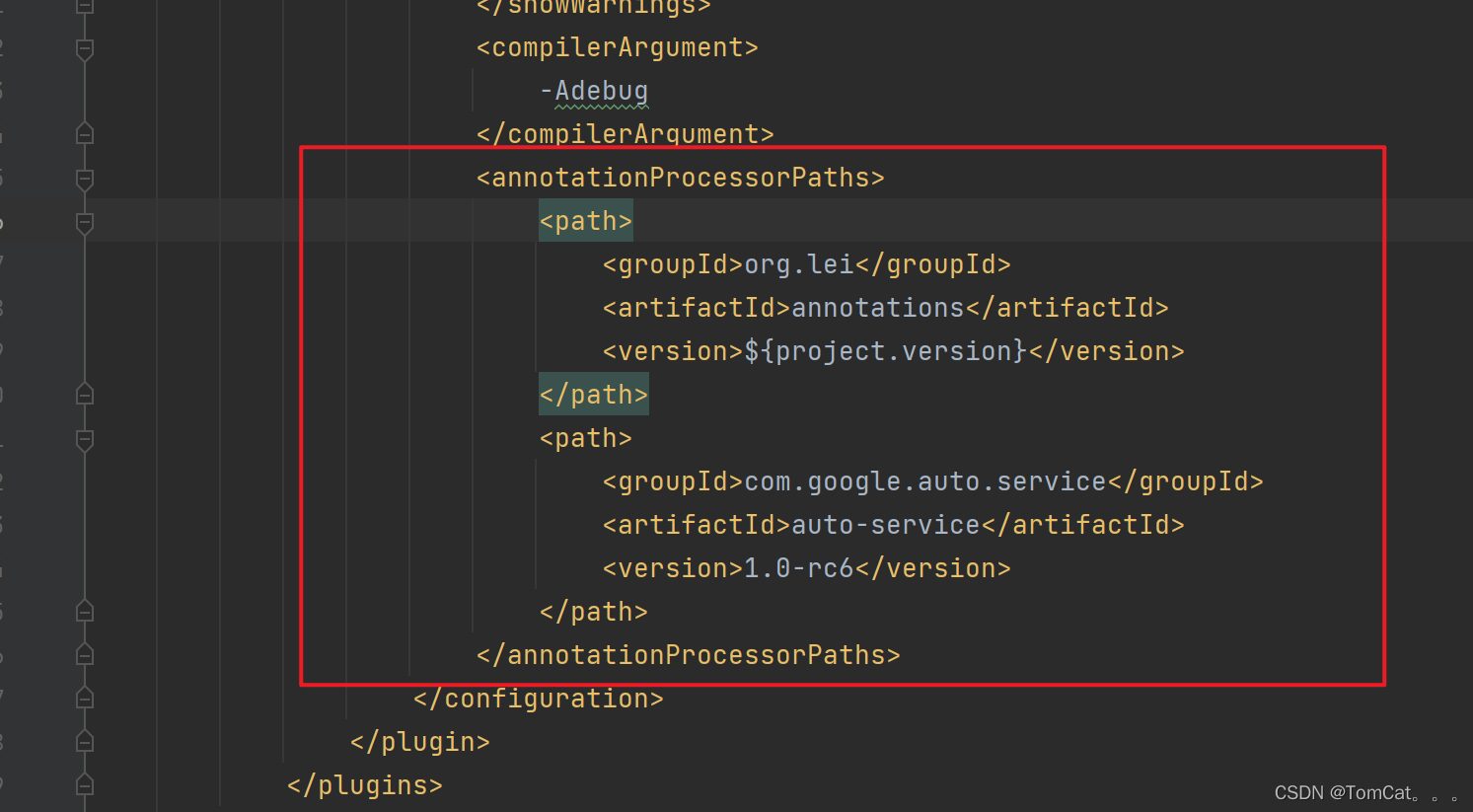Click the opening compilerArgument tag
1473x812 pixels.
(x=618, y=47)
